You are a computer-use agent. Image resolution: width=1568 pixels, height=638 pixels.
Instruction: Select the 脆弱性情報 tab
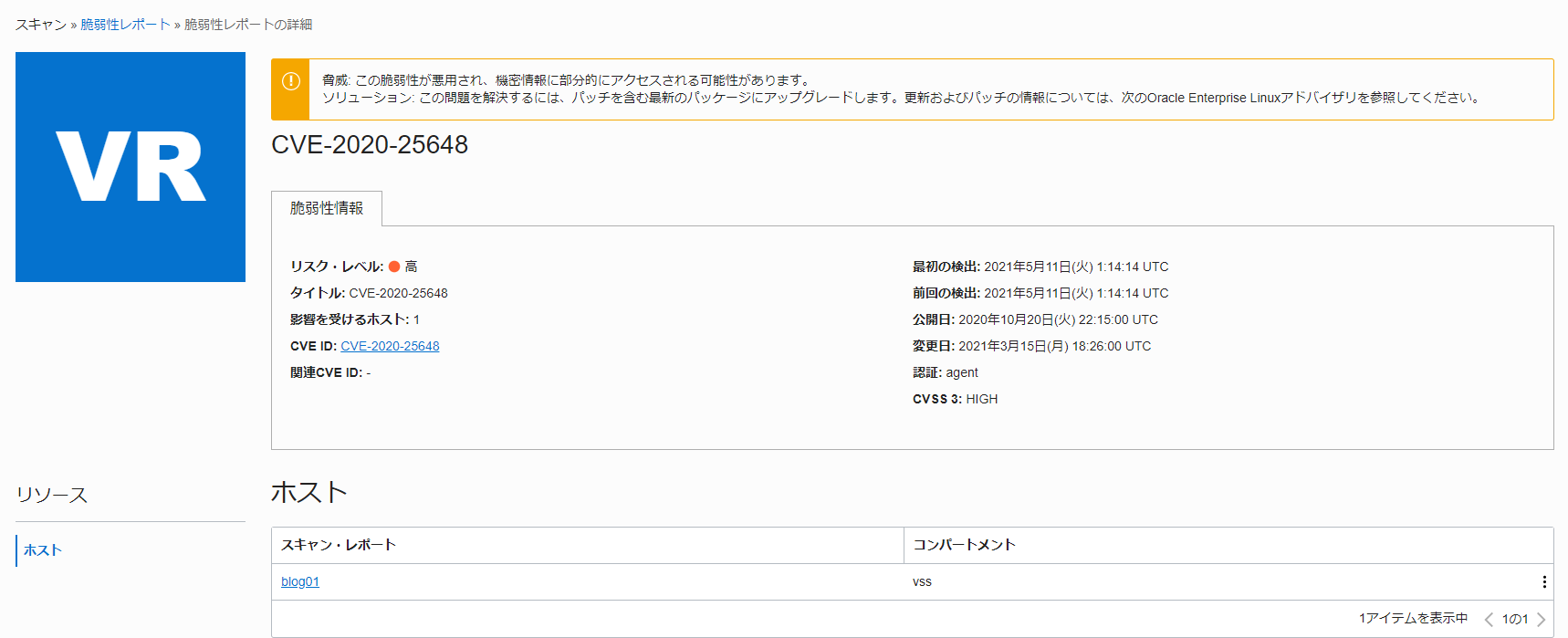click(327, 208)
